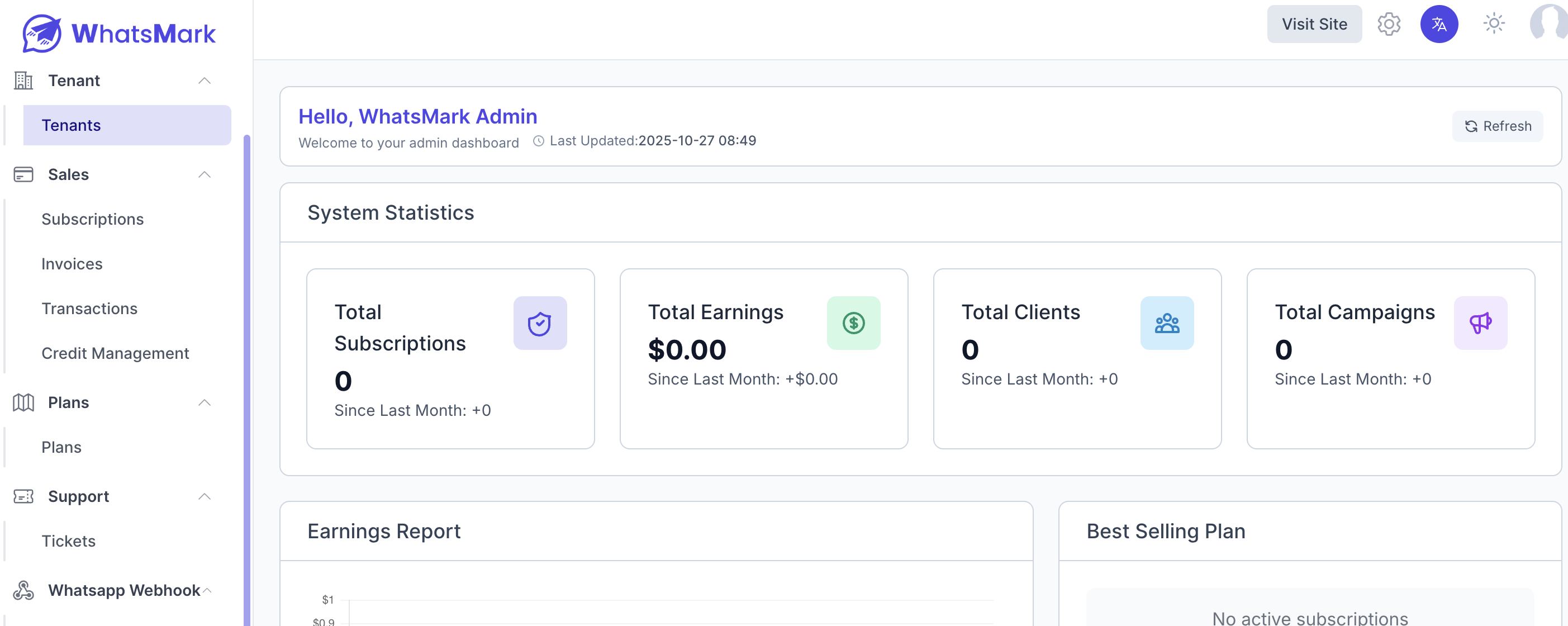The height and width of the screenshot is (626, 1568).
Task: Click the Whatsapp Webhook icon
Action: pyautogui.click(x=23, y=590)
